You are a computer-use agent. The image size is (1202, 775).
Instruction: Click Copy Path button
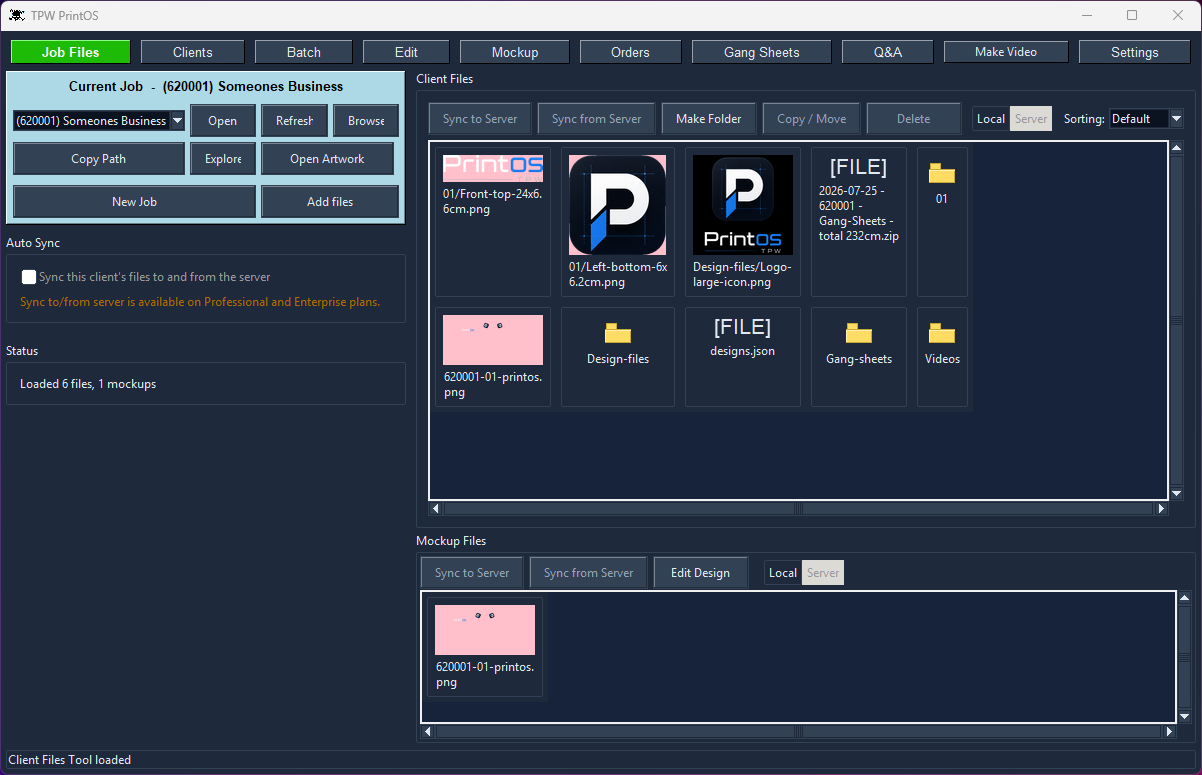click(x=99, y=159)
